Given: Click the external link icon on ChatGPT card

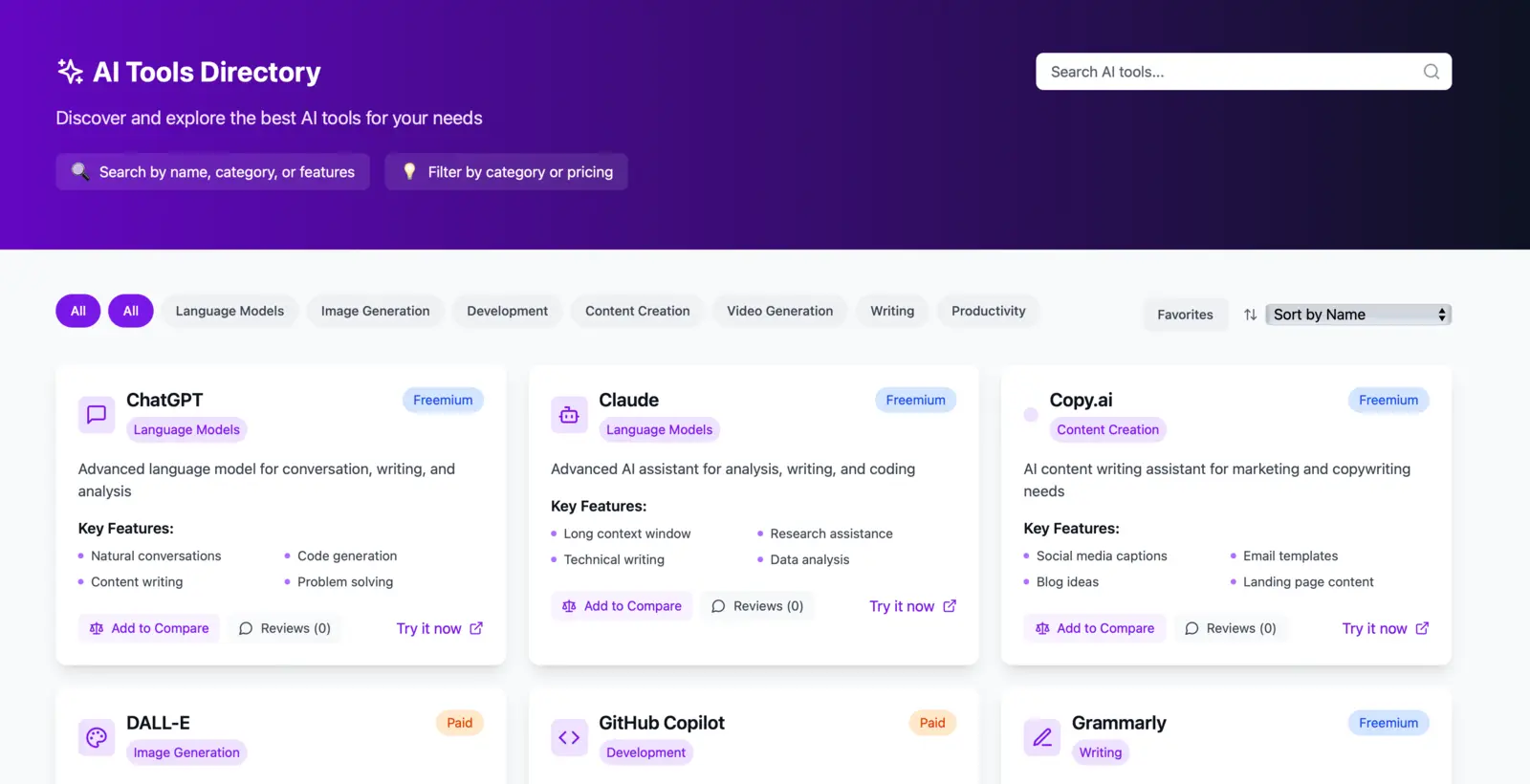Looking at the screenshot, I should click(476, 628).
